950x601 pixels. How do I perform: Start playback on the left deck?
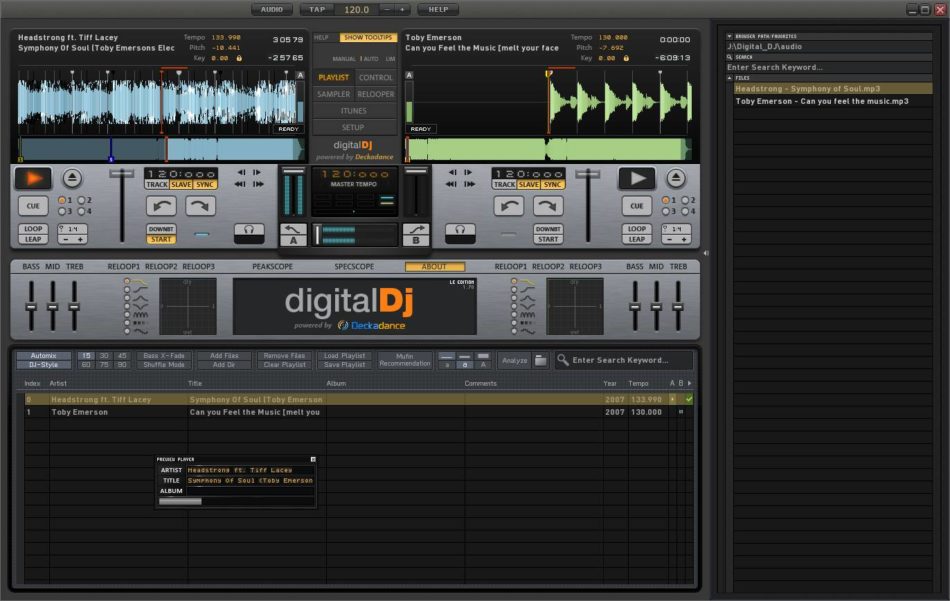[x=33, y=178]
